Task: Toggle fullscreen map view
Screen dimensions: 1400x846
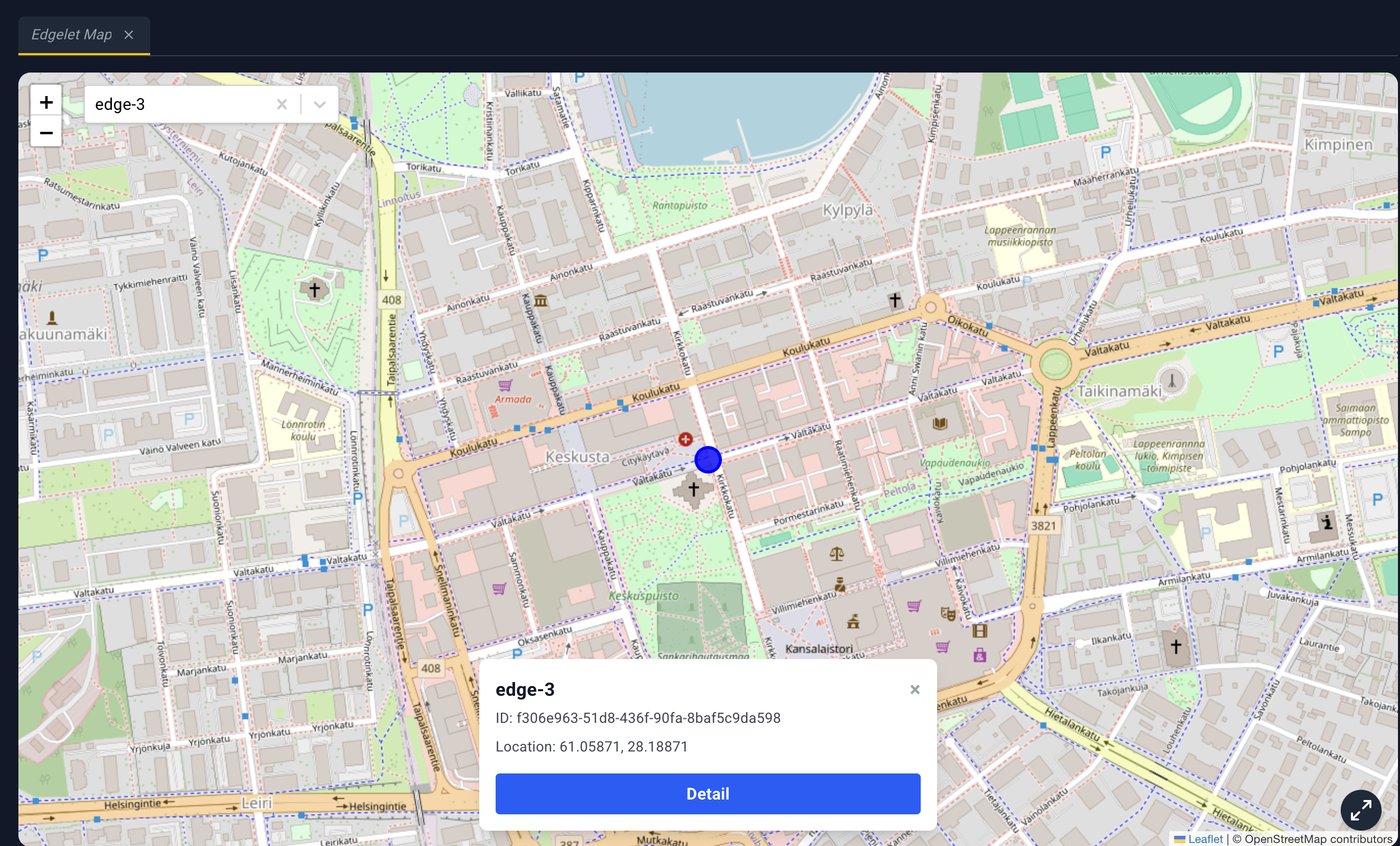Action: (1361, 810)
